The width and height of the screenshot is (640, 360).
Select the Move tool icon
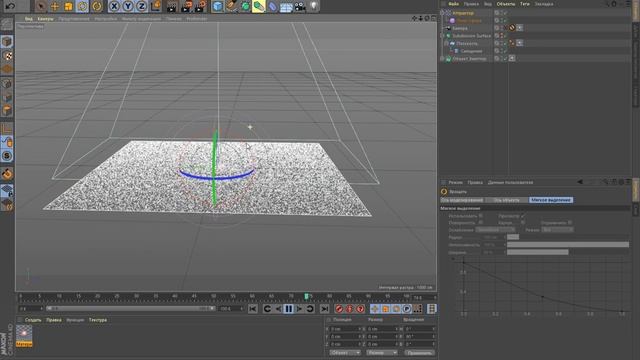click(x=54, y=6)
